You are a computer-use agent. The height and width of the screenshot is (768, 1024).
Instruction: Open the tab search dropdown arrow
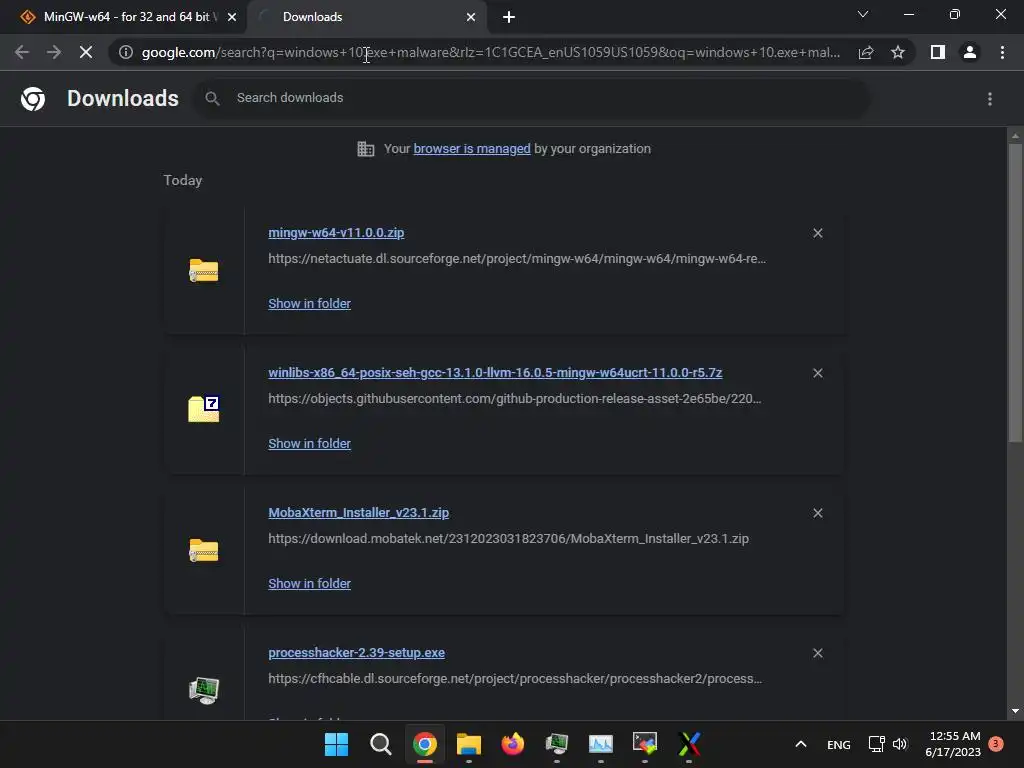[x=863, y=14]
